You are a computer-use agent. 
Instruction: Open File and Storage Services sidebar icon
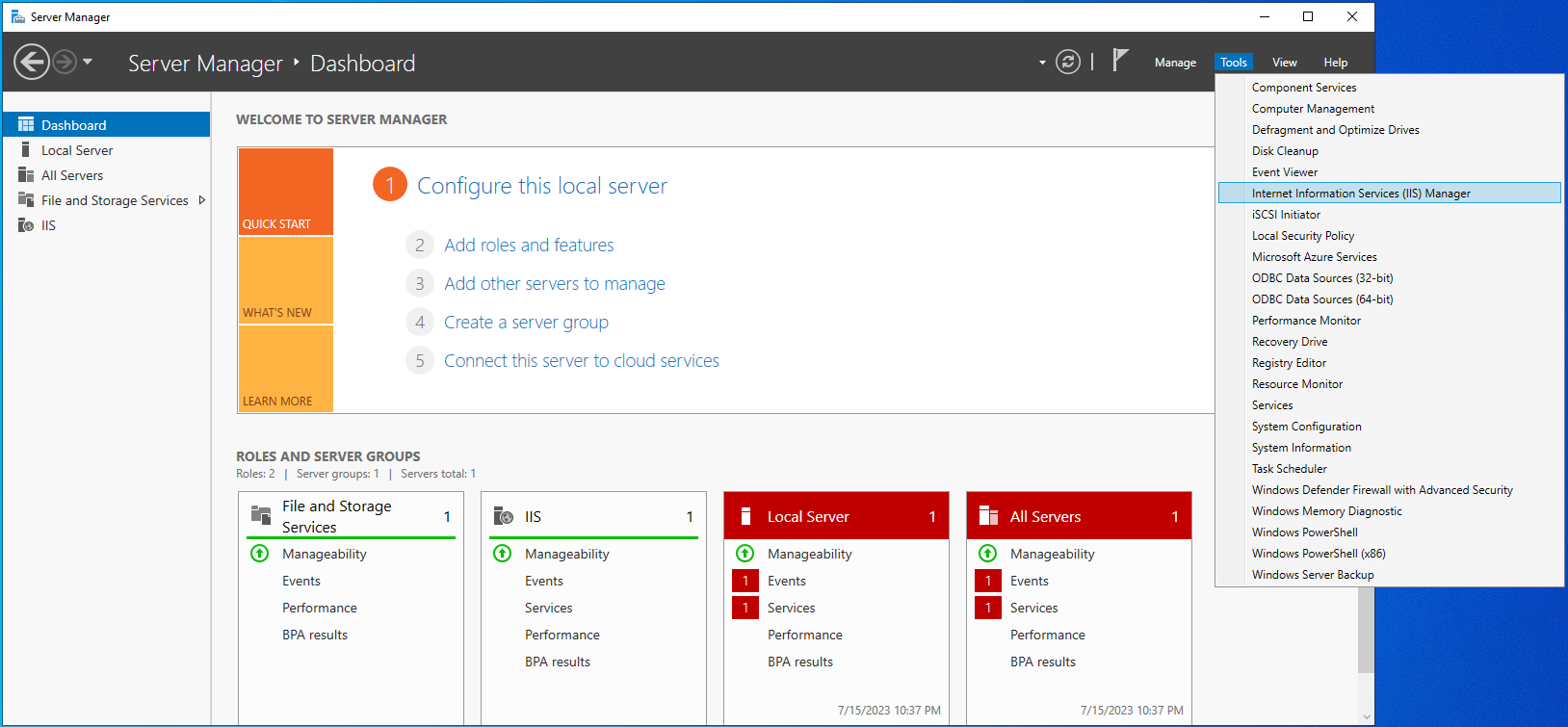tap(26, 199)
